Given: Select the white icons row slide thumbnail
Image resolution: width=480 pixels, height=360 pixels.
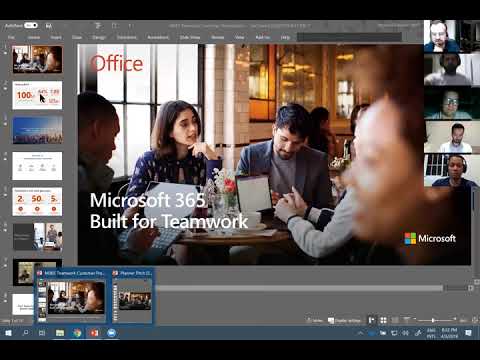Looking at the screenshot, I should [x=37, y=166].
